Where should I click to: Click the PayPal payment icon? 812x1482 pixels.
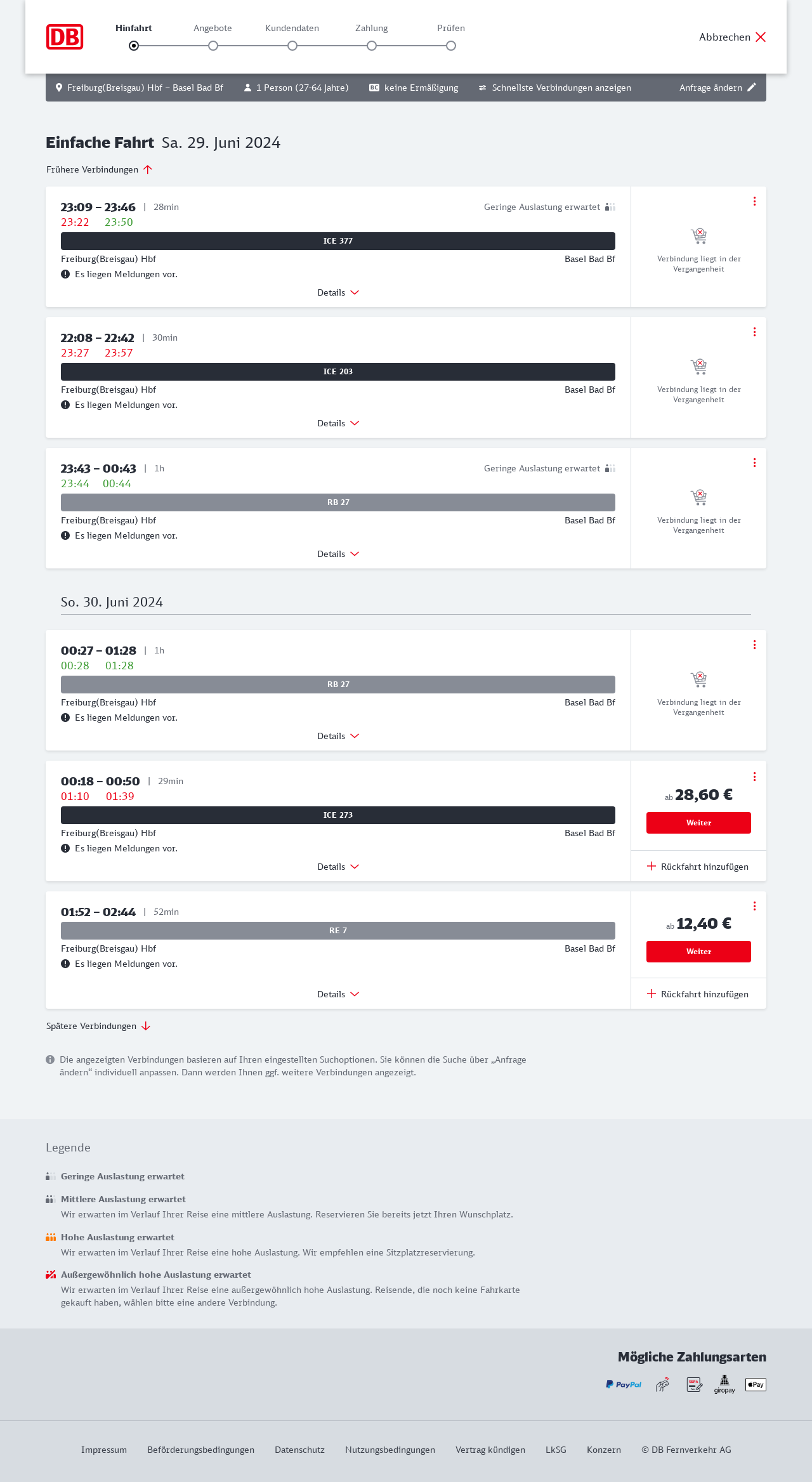pos(624,1384)
